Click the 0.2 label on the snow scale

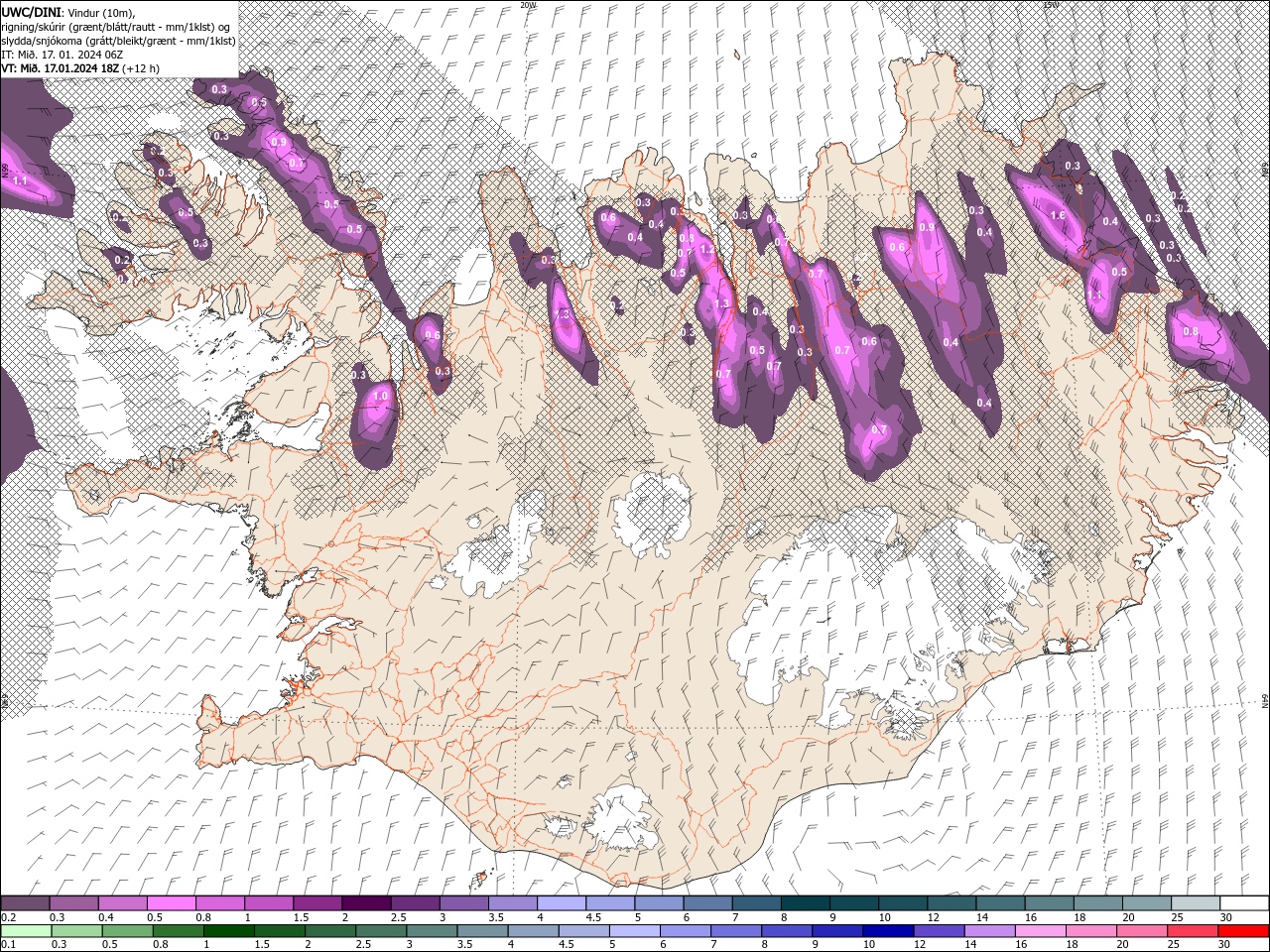tap(8, 917)
